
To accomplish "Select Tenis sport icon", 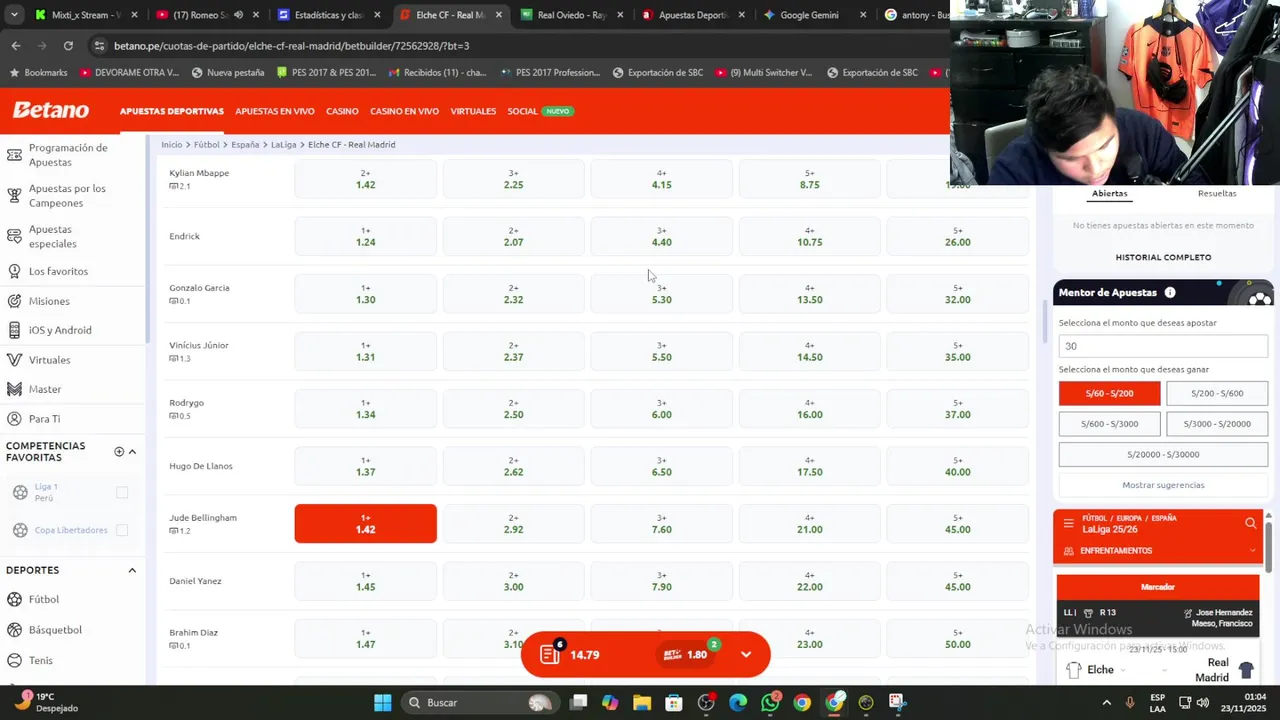I will [14, 660].
